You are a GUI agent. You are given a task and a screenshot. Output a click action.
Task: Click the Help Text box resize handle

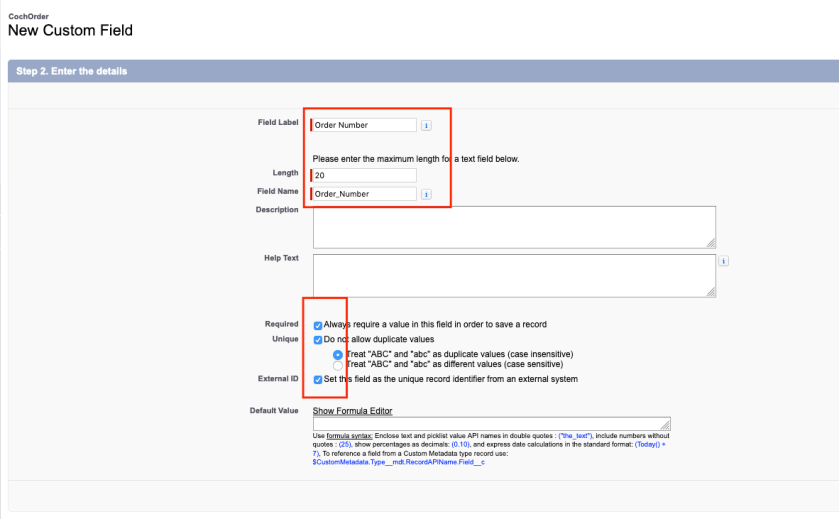(x=710, y=292)
